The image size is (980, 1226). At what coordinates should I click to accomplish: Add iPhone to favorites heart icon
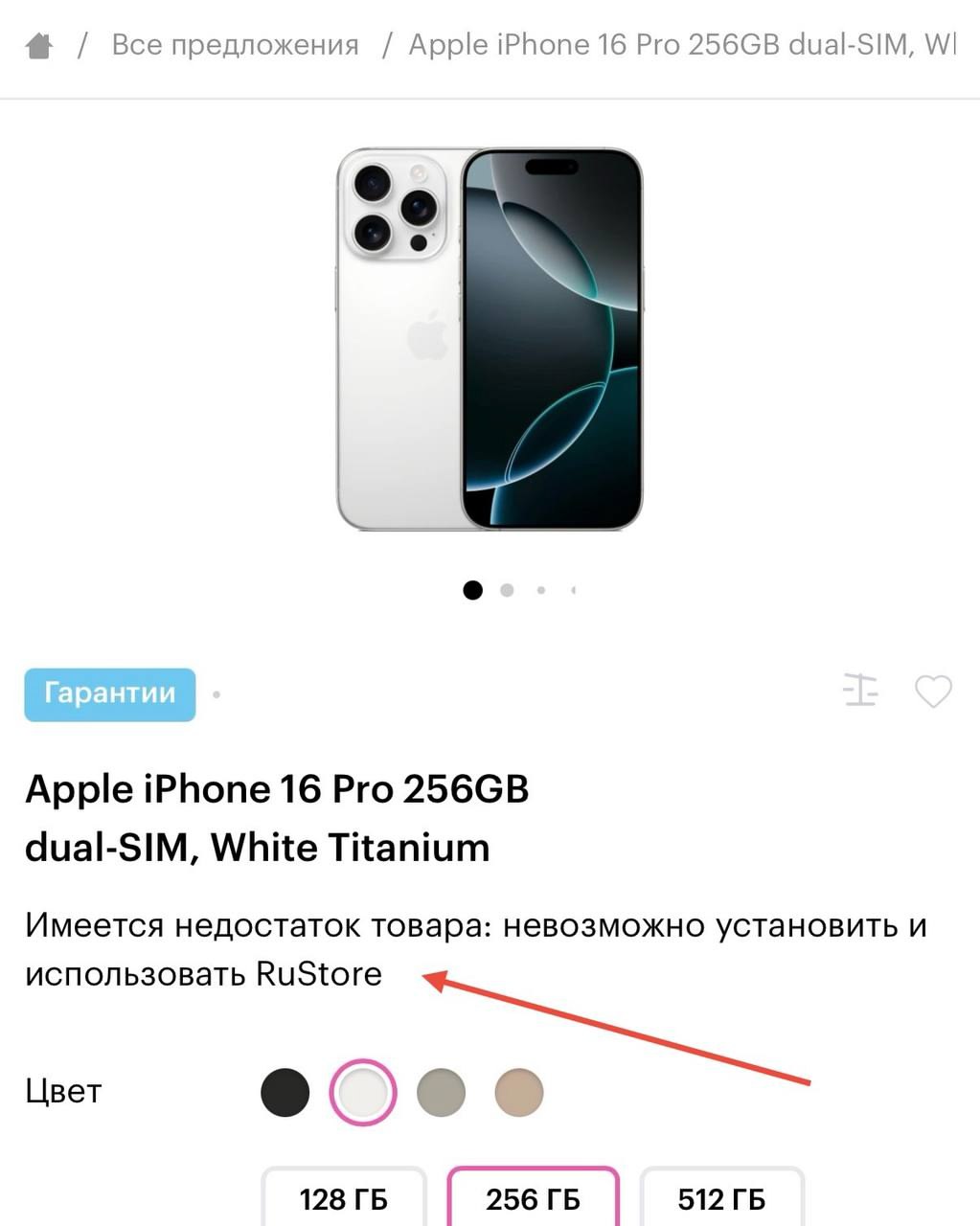(933, 691)
